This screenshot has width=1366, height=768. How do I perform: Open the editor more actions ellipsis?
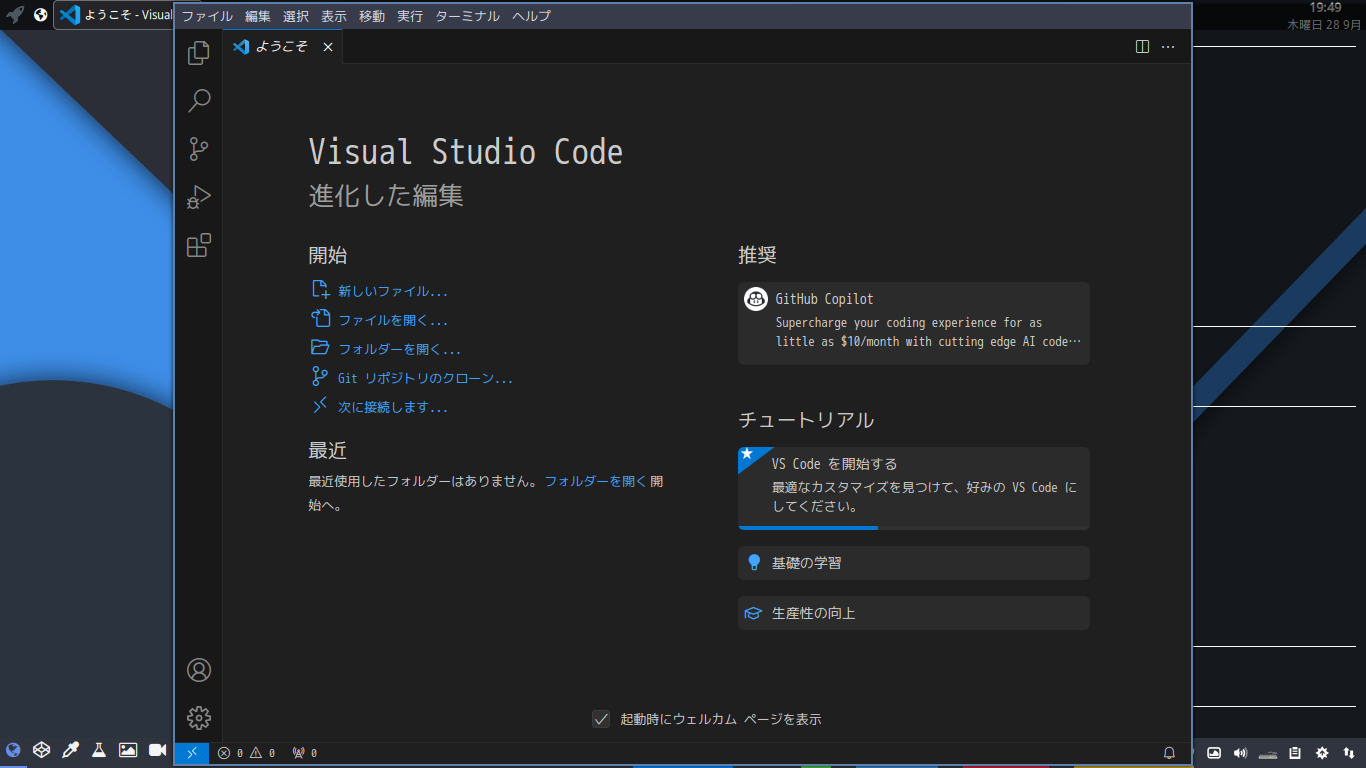pyautogui.click(x=1168, y=47)
